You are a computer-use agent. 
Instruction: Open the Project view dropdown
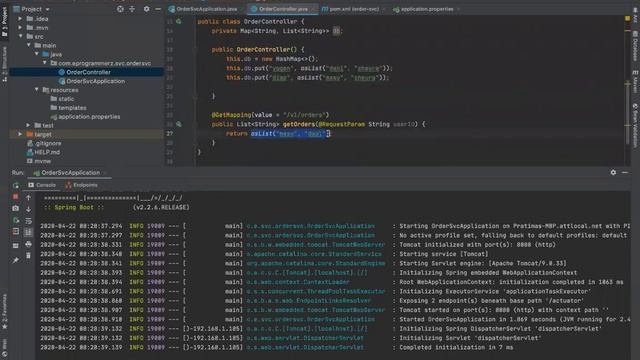click(31, 9)
